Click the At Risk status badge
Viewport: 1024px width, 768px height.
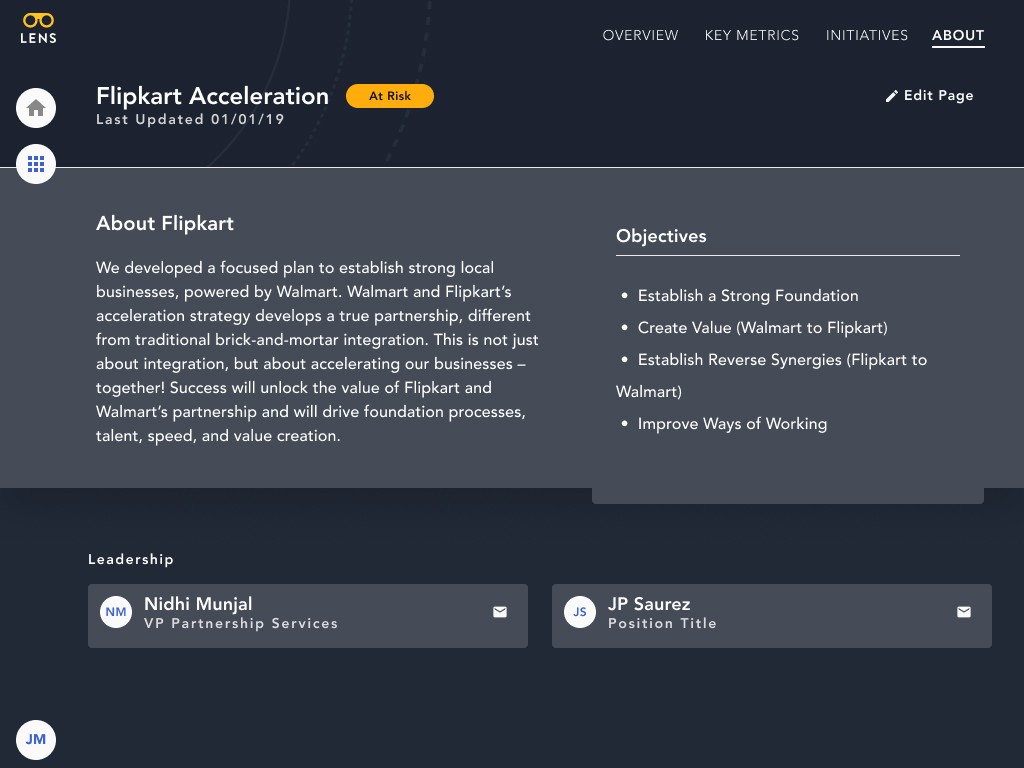[x=390, y=96]
